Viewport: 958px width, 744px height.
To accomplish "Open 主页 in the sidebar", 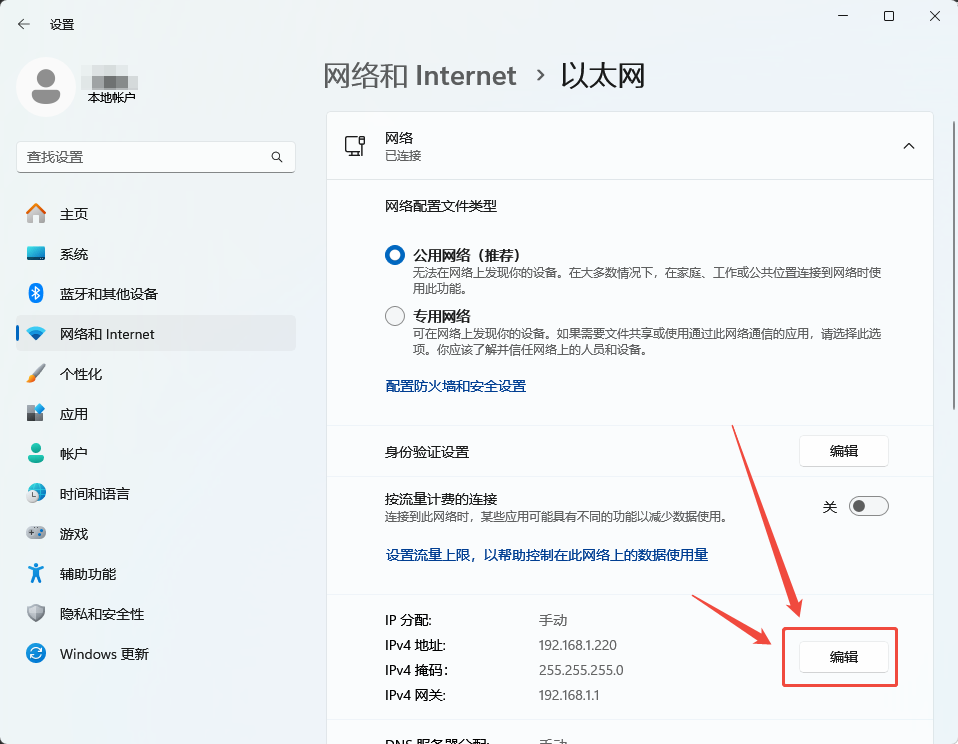I will [156, 213].
